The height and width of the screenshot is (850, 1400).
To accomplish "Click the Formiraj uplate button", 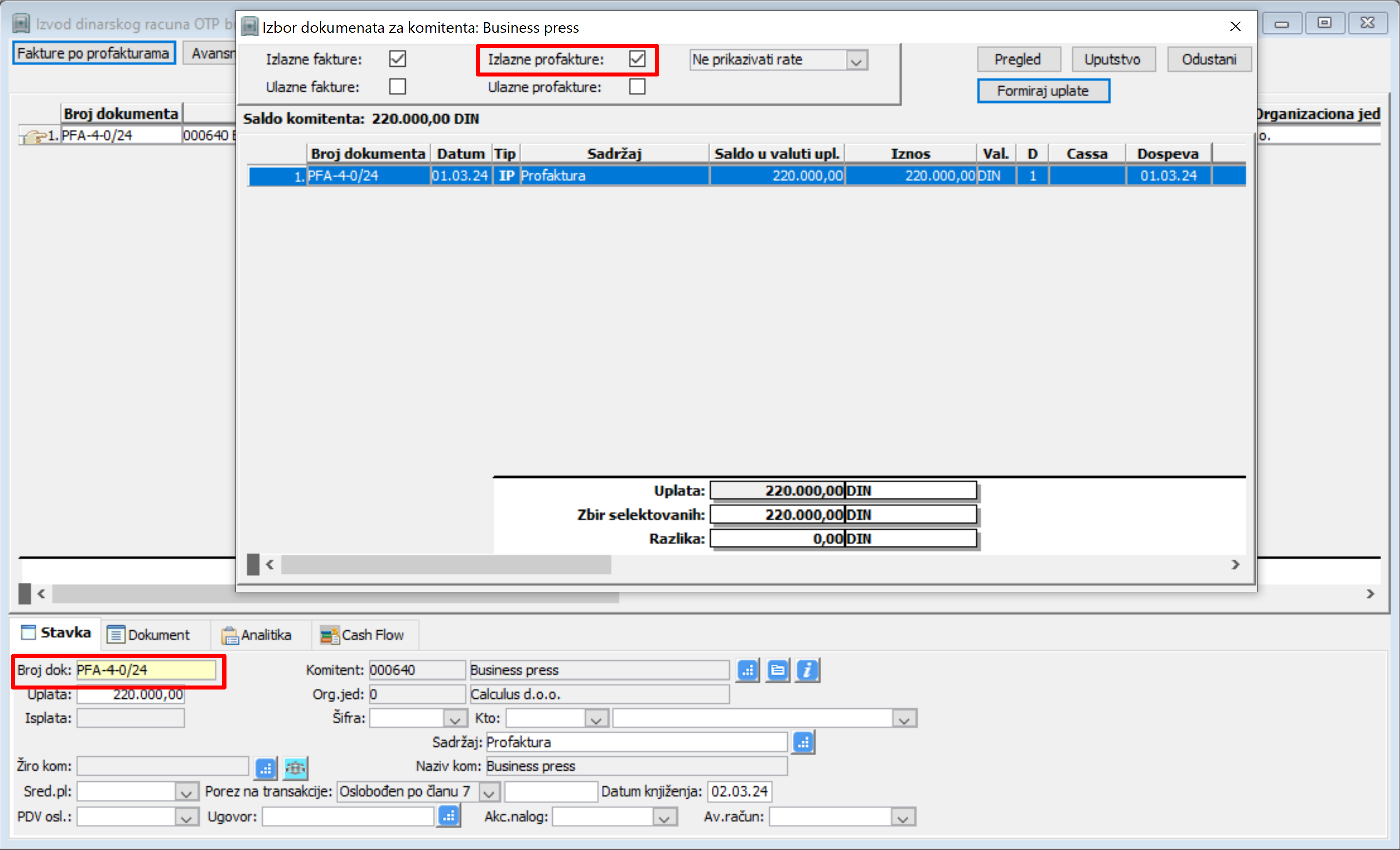I will (x=1043, y=91).
